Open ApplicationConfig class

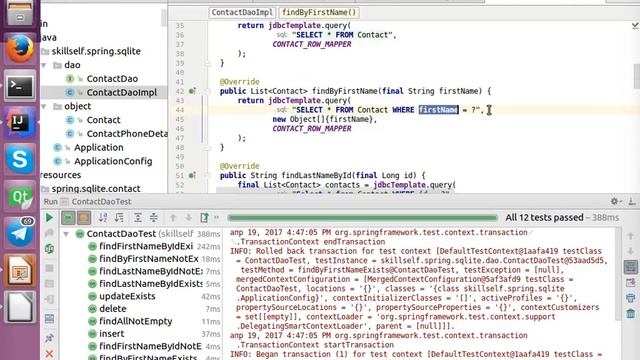tap(113, 161)
